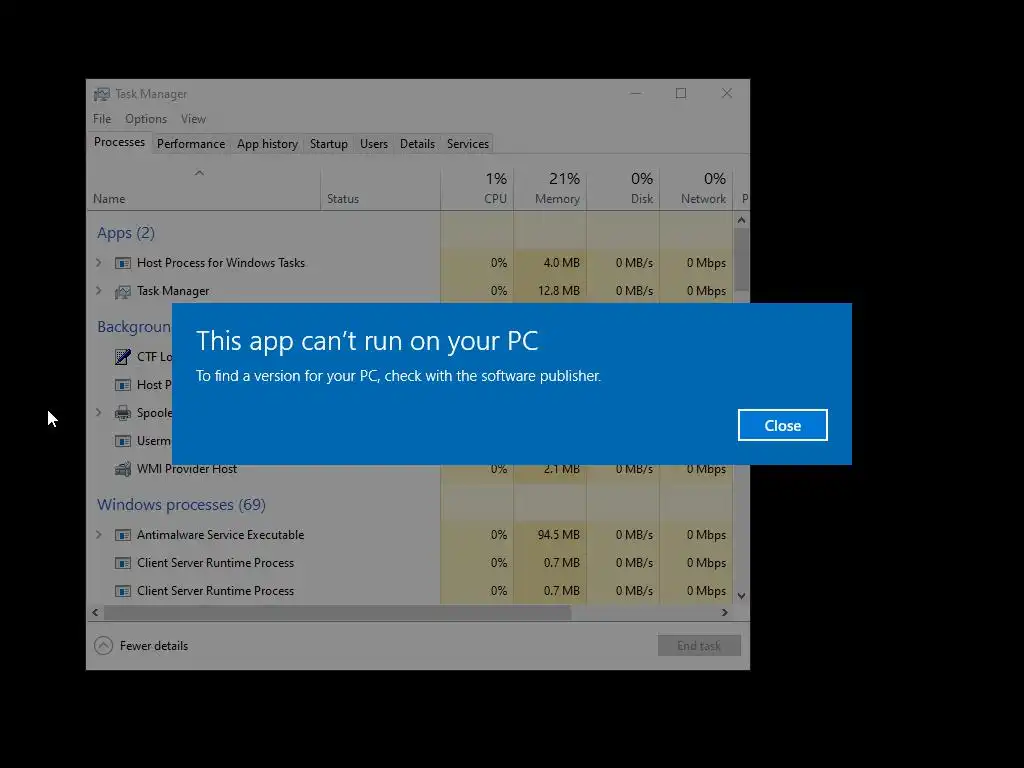The width and height of the screenshot is (1024, 768).
Task: Switch to the Performance tab
Action: tap(191, 144)
